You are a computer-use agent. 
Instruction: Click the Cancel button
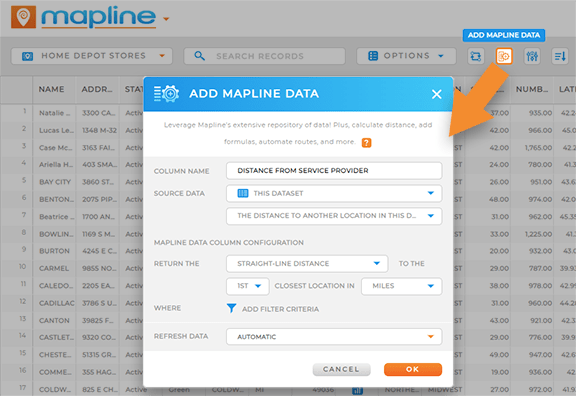click(341, 370)
